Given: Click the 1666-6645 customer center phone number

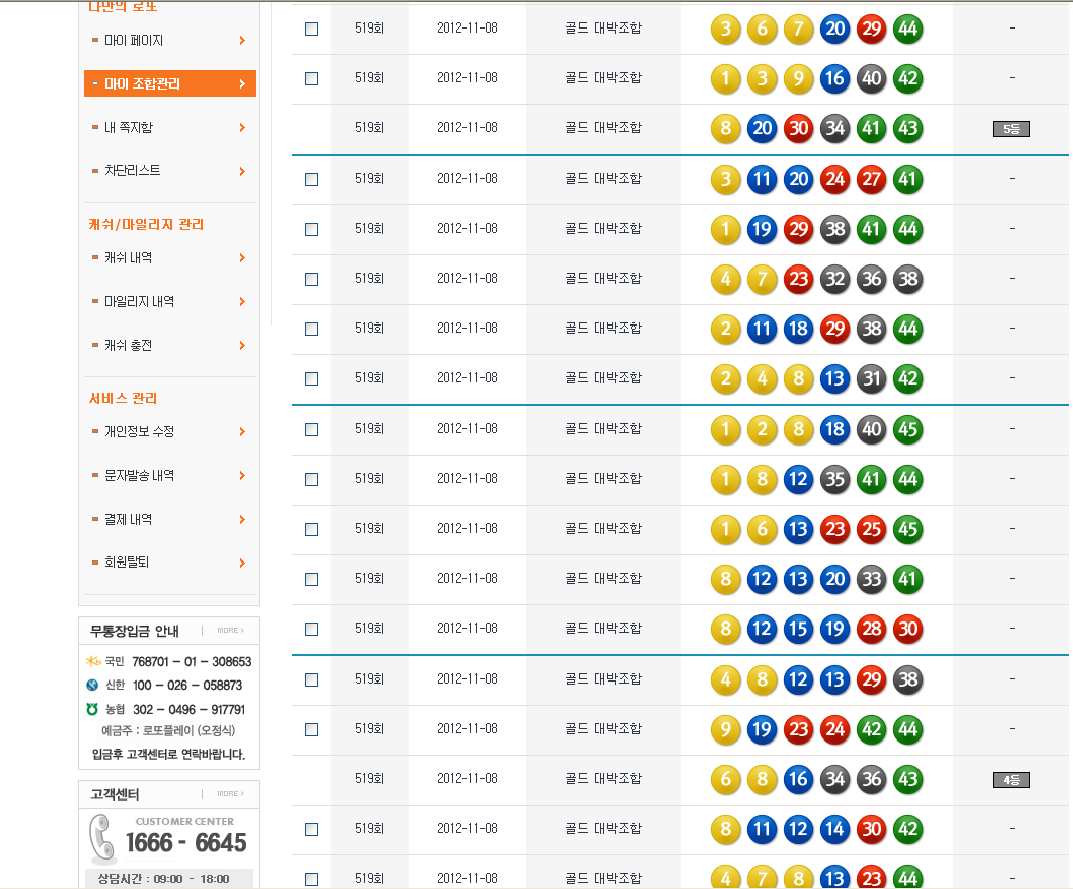Looking at the screenshot, I should point(186,843).
